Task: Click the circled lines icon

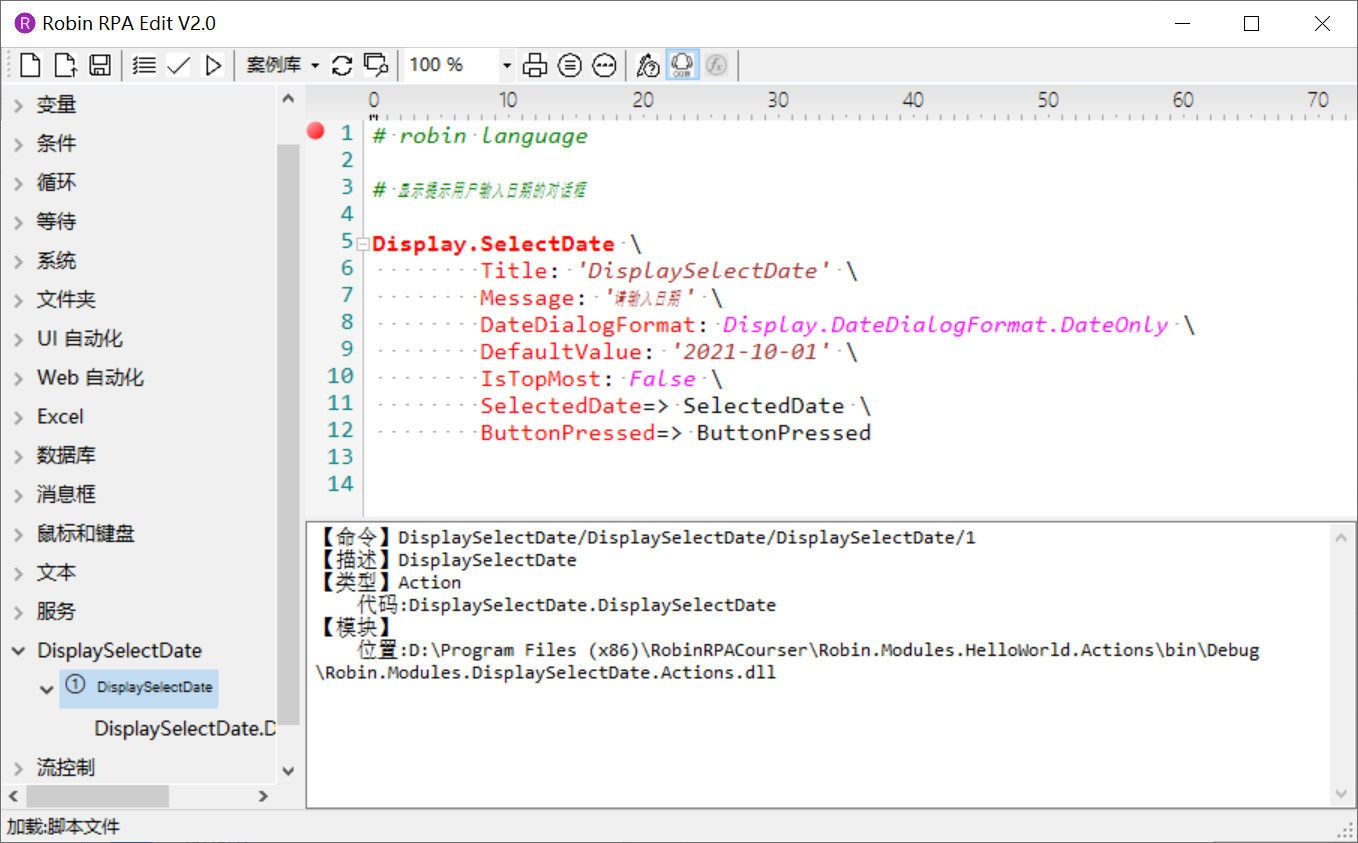Action: 570,66
